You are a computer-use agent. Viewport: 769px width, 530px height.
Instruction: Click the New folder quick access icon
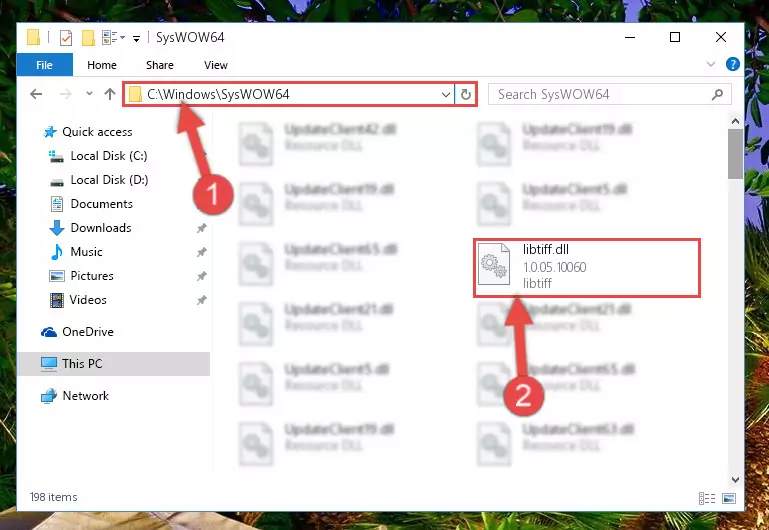coord(88,38)
